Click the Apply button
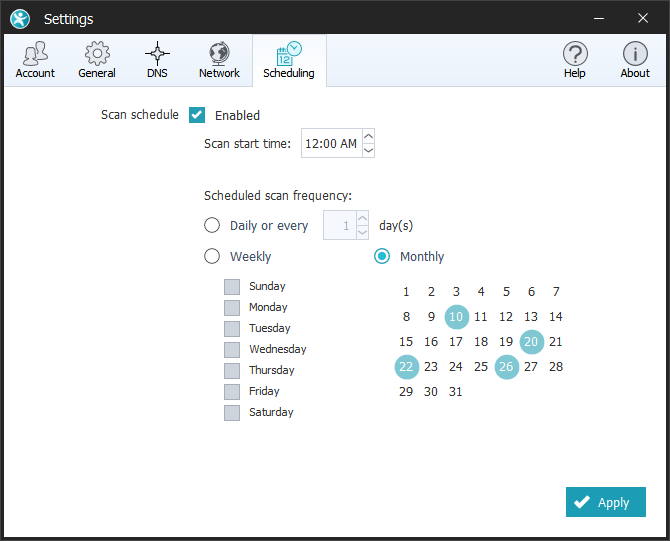The height and width of the screenshot is (541, 670). (605, 502)
